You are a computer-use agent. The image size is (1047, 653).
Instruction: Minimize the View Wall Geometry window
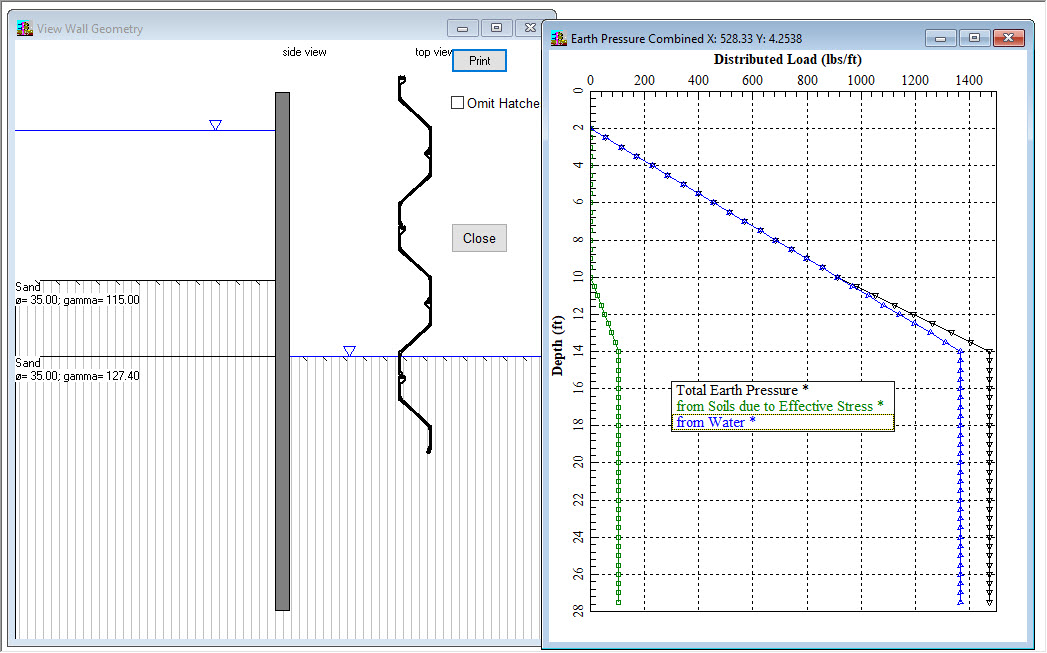click(461, 27)
